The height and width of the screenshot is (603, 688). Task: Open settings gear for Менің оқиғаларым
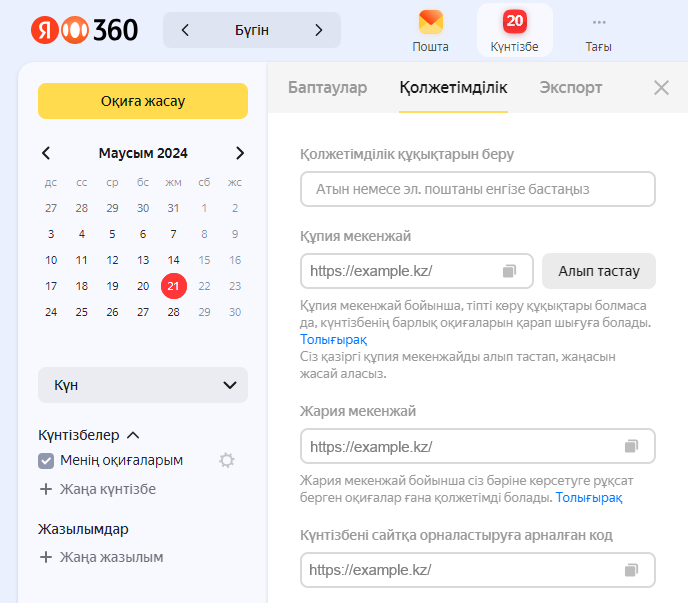pyautogui.click(x=227, y=460)
